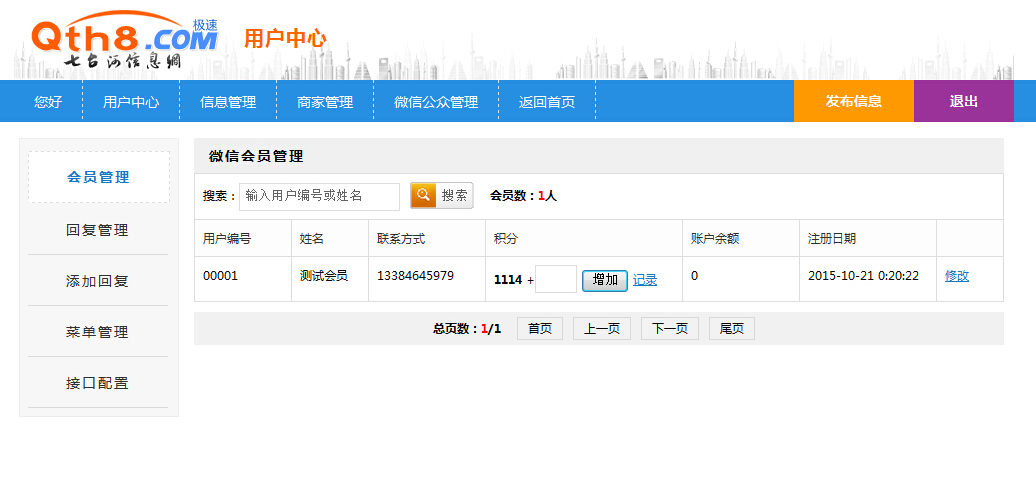
Task: Choose 添加回复 in the sidebar
Action: point(98,281)
